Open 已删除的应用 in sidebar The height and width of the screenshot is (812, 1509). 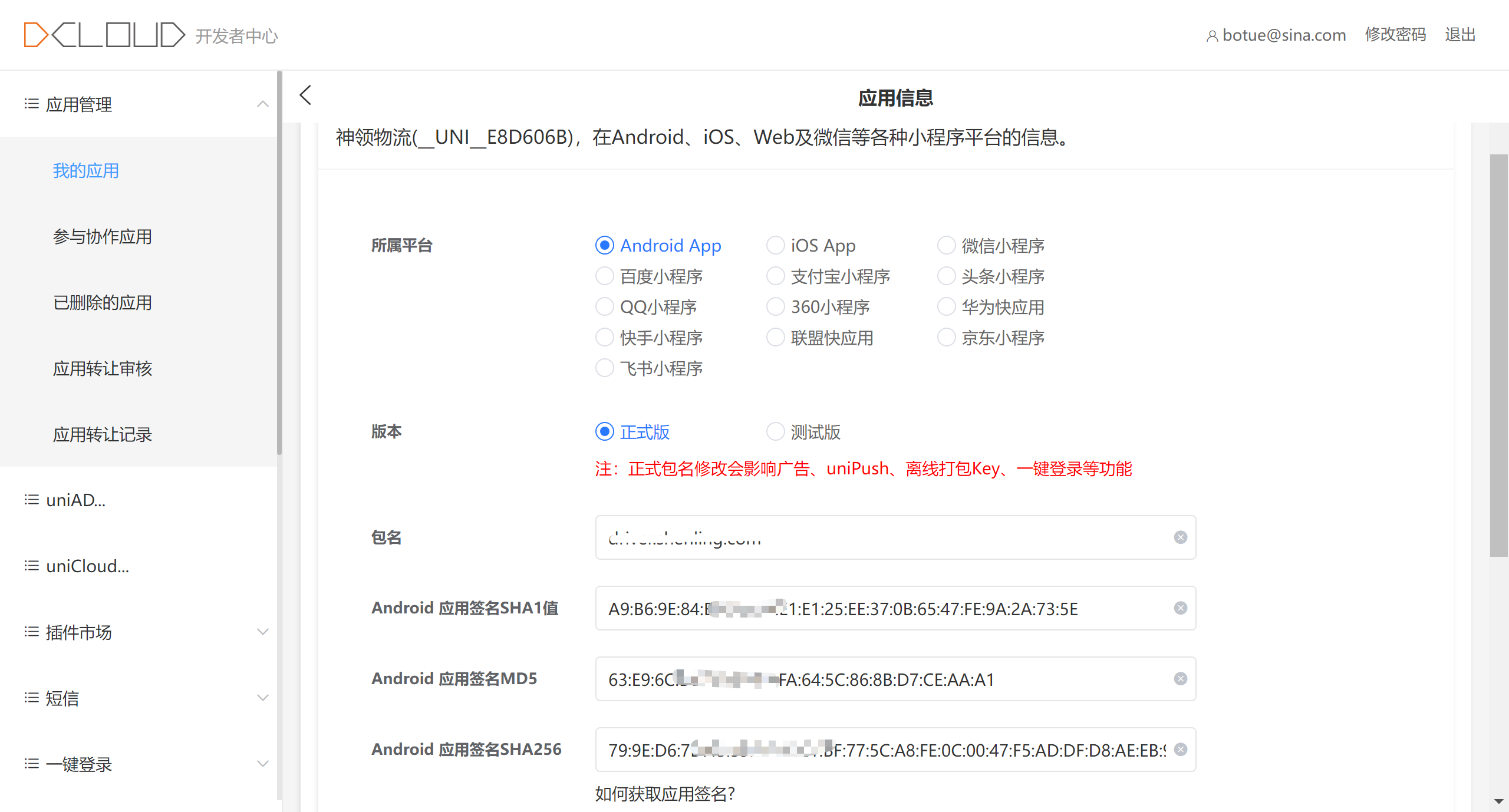click(x=103, y=303)
